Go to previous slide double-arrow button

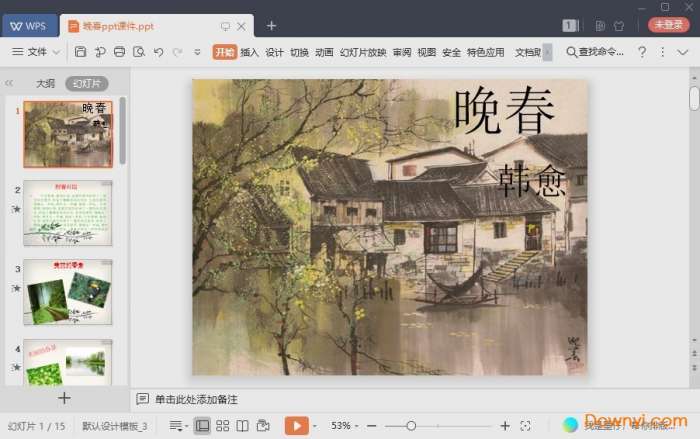click(x=694, y=353)
